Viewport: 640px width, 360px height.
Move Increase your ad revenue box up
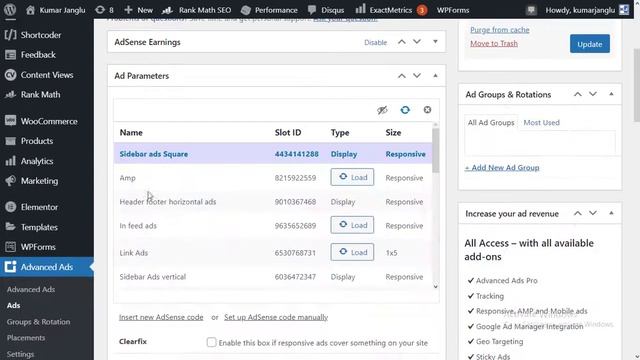(x=578, y=213)
